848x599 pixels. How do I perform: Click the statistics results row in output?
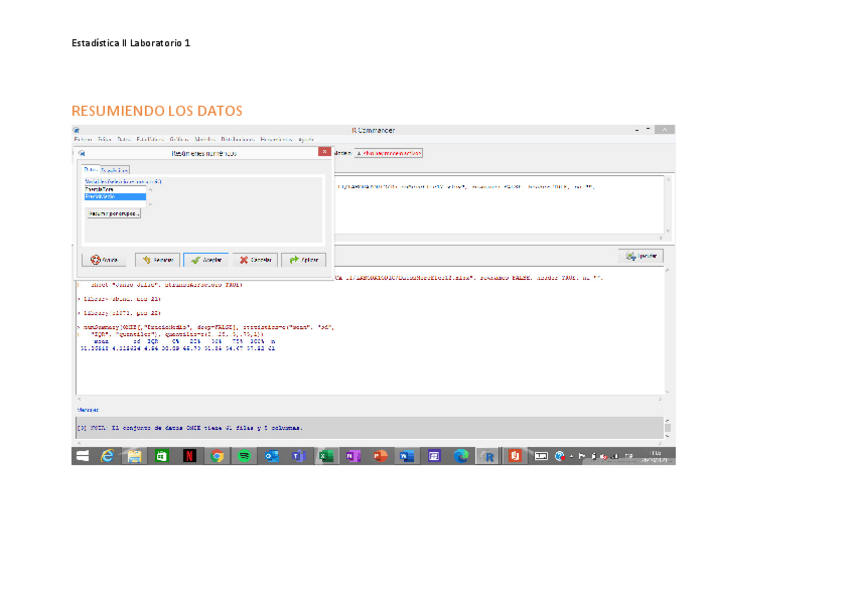pos(177,349)
